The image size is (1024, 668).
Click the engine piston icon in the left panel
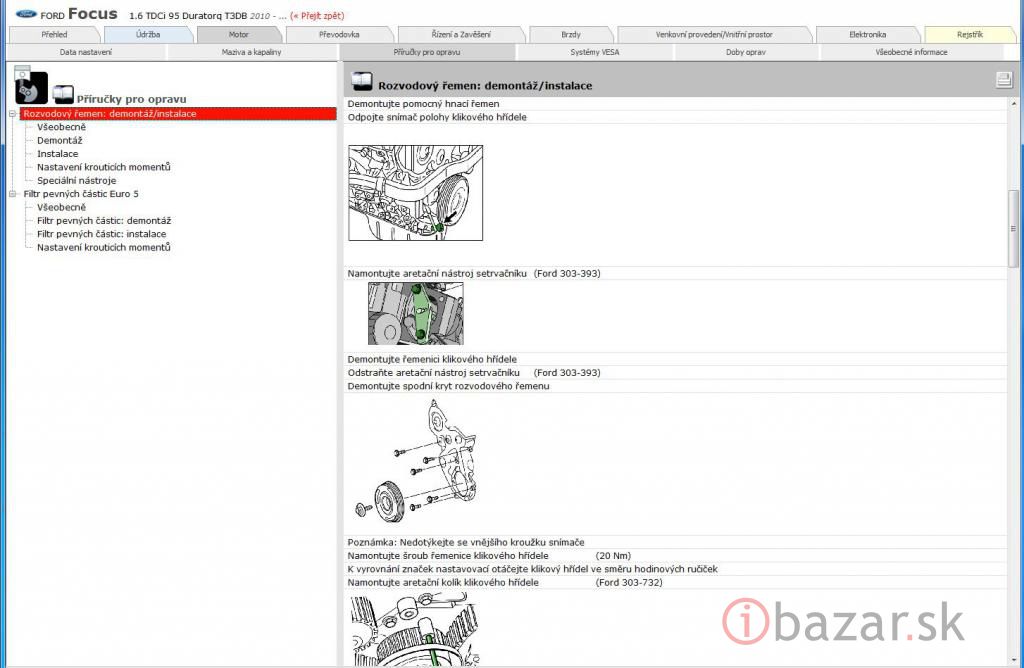[31, 88]
